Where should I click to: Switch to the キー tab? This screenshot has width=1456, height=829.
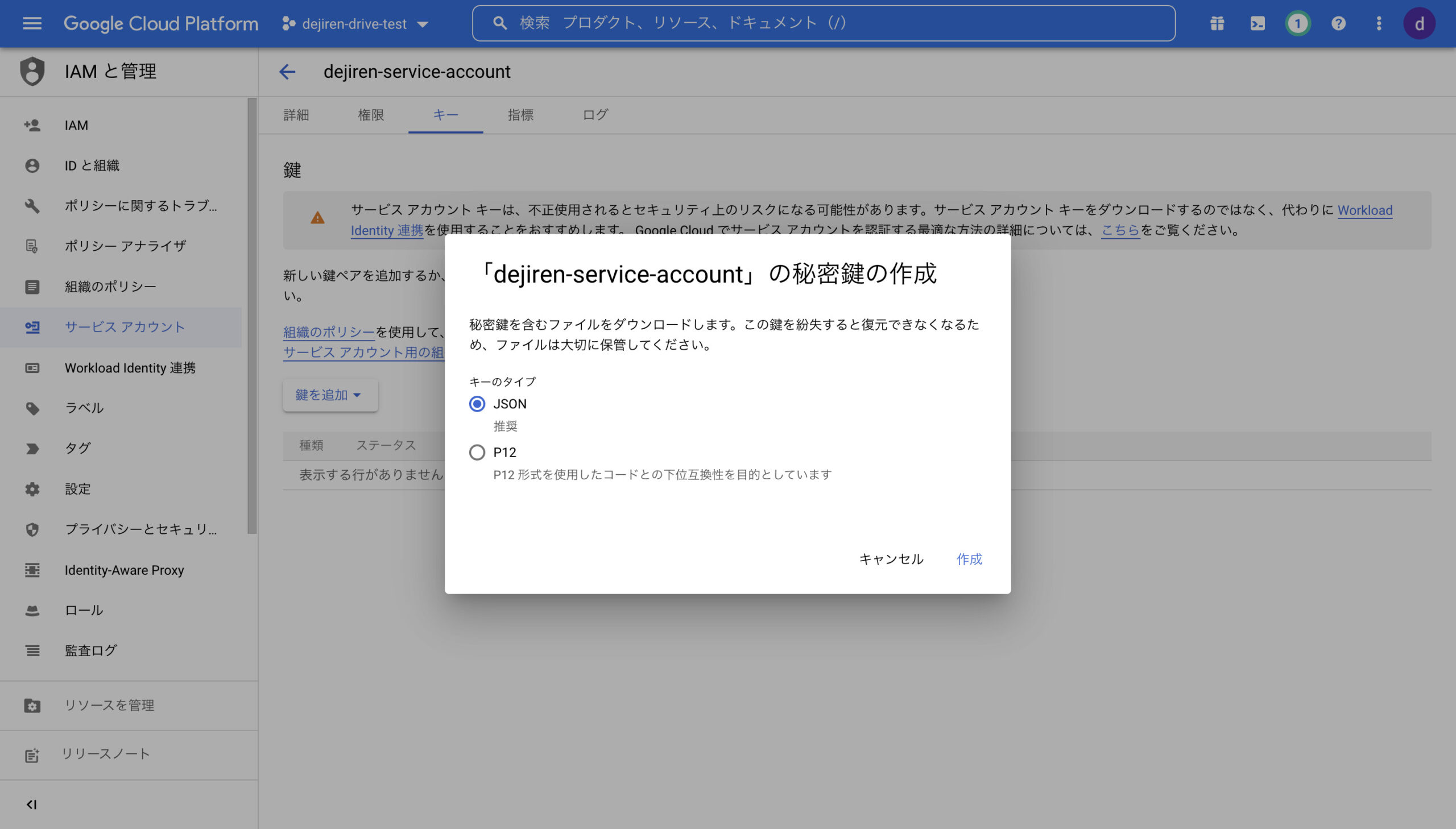pos(445,115)
